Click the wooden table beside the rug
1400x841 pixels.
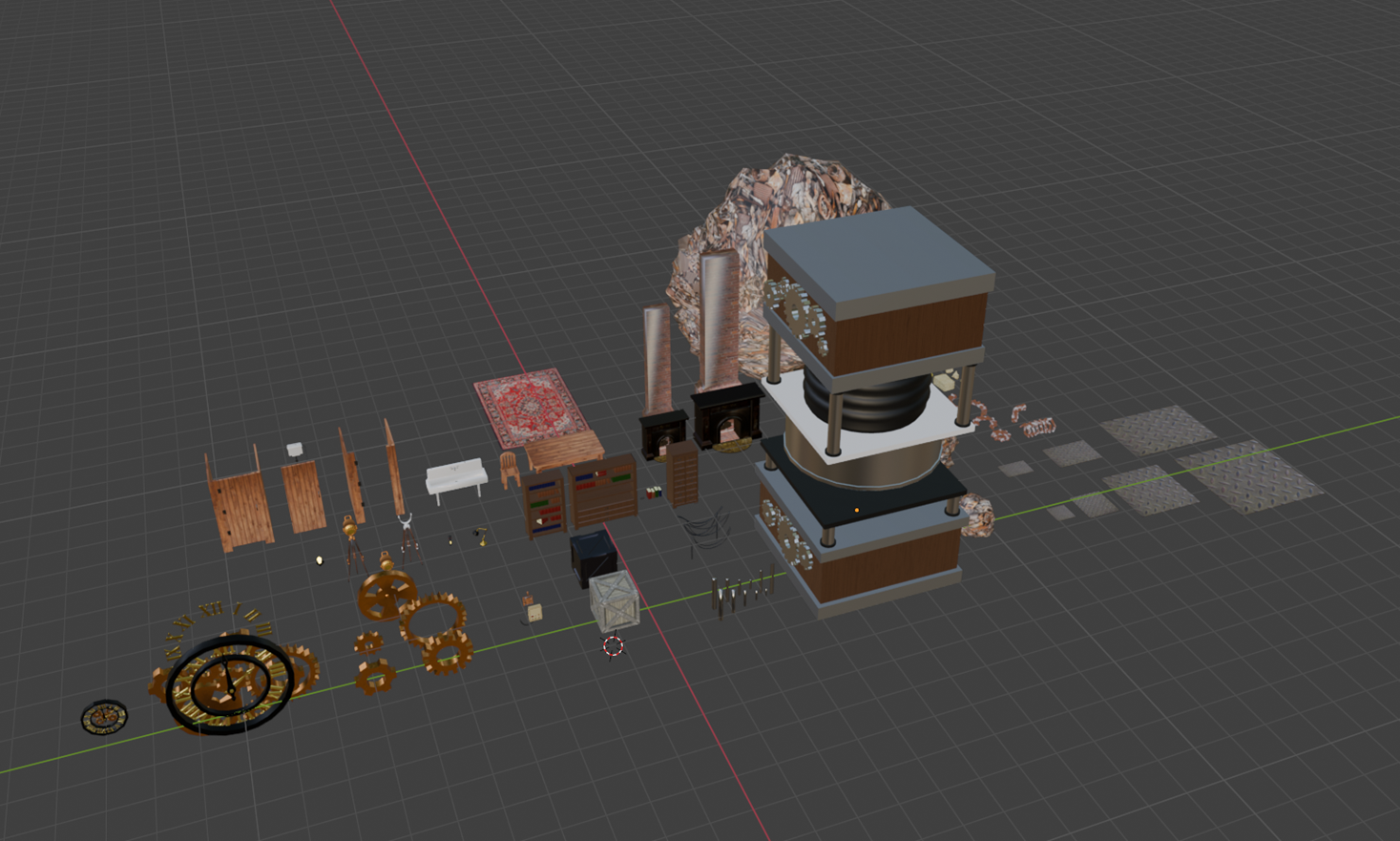pos(564,450)
